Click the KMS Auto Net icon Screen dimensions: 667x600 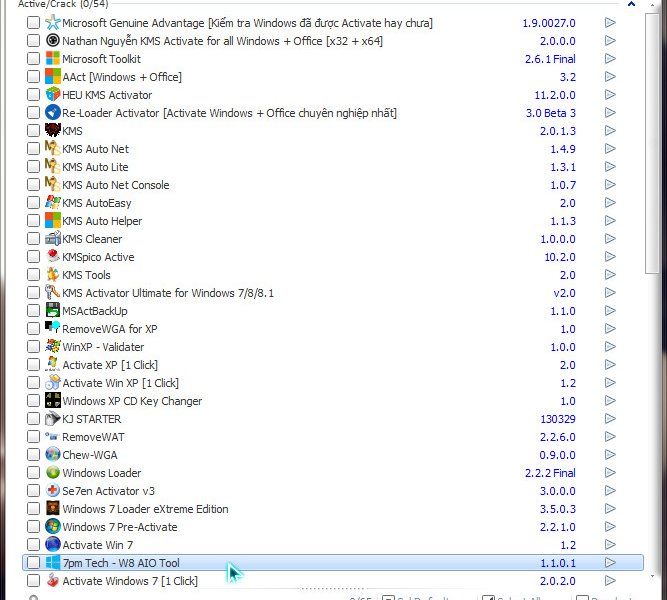(53, 149)
